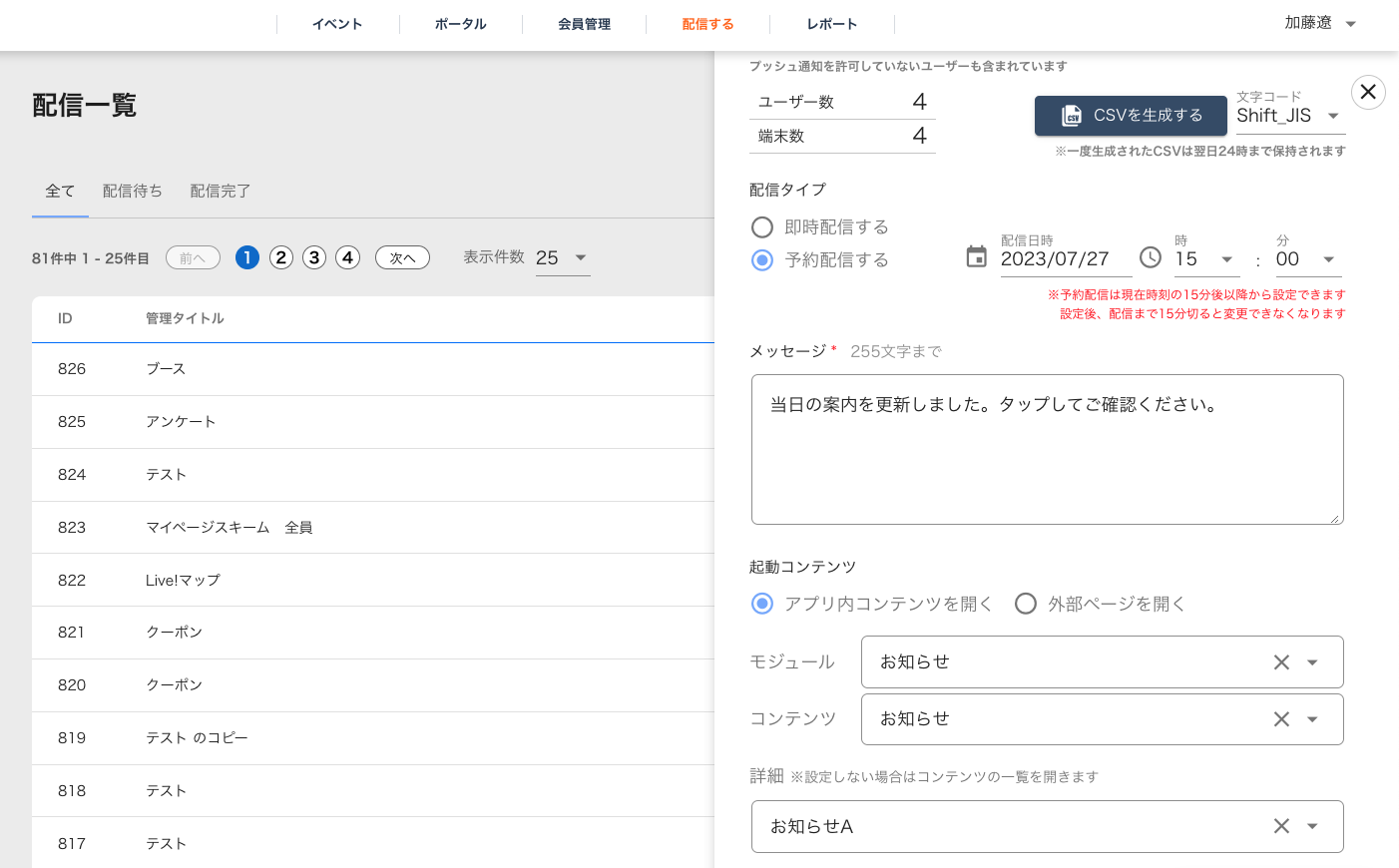Open the レポート menu
The height and width of the screenshot is (868, 1399).
coord(831,24)
